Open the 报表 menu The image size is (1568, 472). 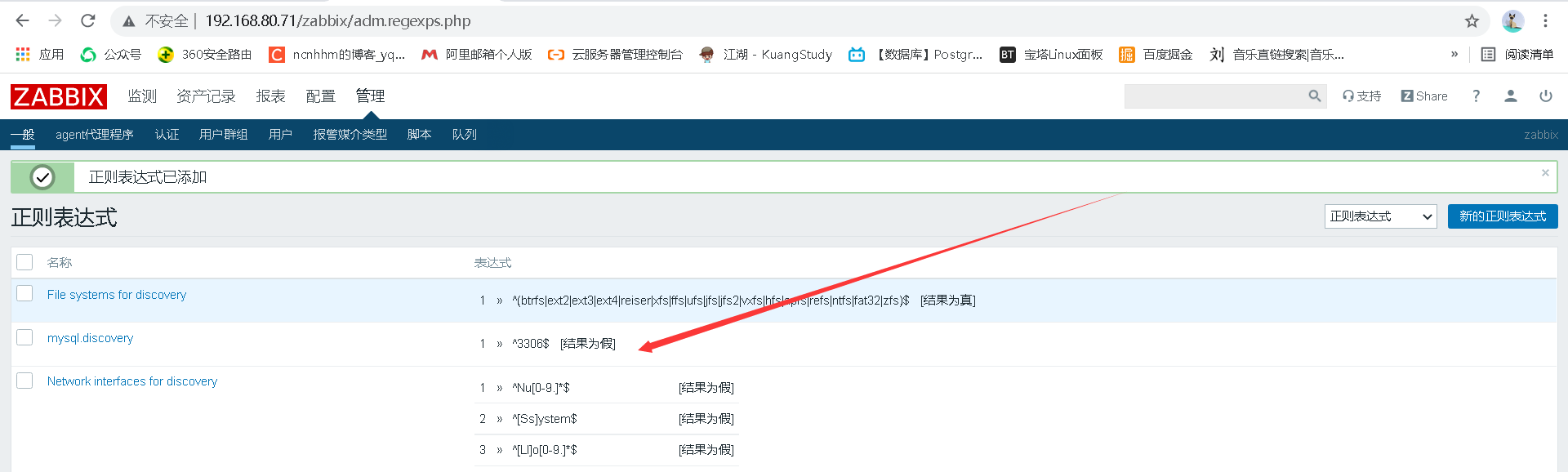[271, 96]
